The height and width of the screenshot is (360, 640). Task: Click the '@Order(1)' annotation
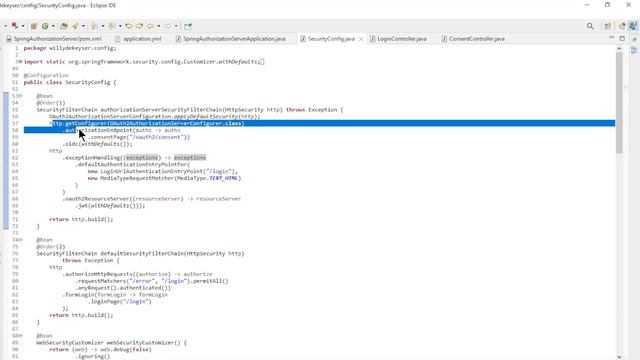(x=51, y=103)
